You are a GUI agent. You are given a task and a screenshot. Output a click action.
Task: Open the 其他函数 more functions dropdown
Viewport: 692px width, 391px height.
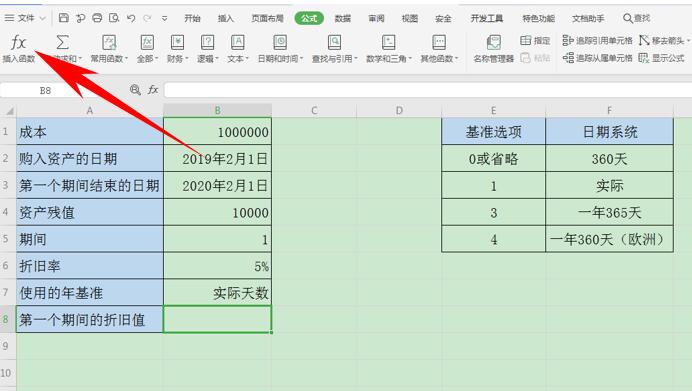[x=439, y=49]
